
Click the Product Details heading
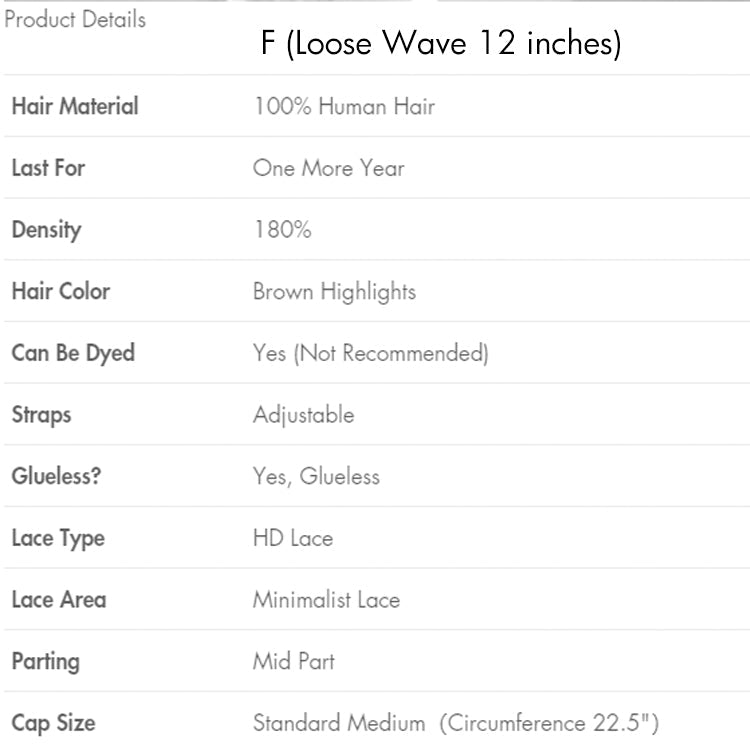point(75,19)
